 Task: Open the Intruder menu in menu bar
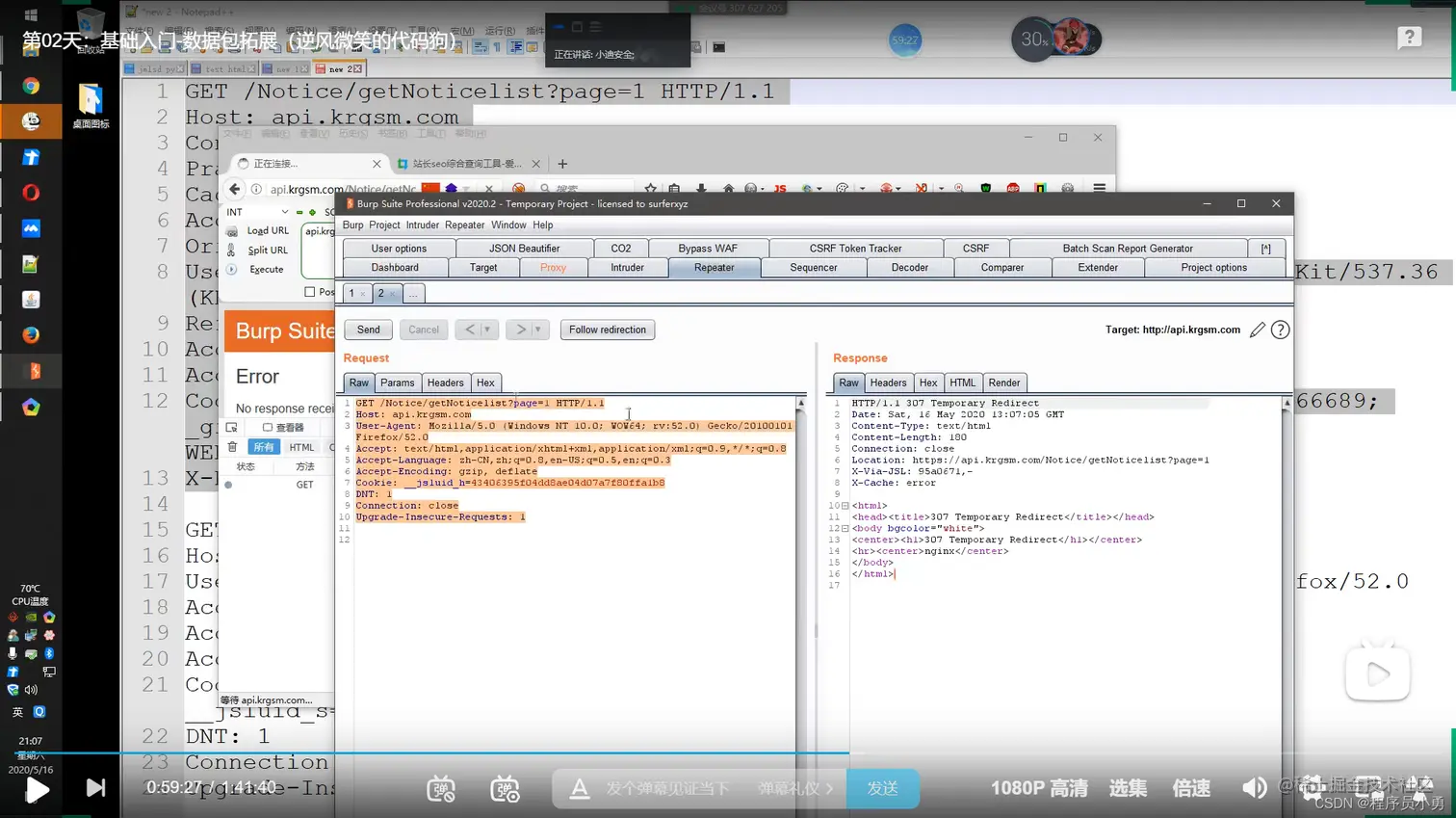(x=422, y=225)
